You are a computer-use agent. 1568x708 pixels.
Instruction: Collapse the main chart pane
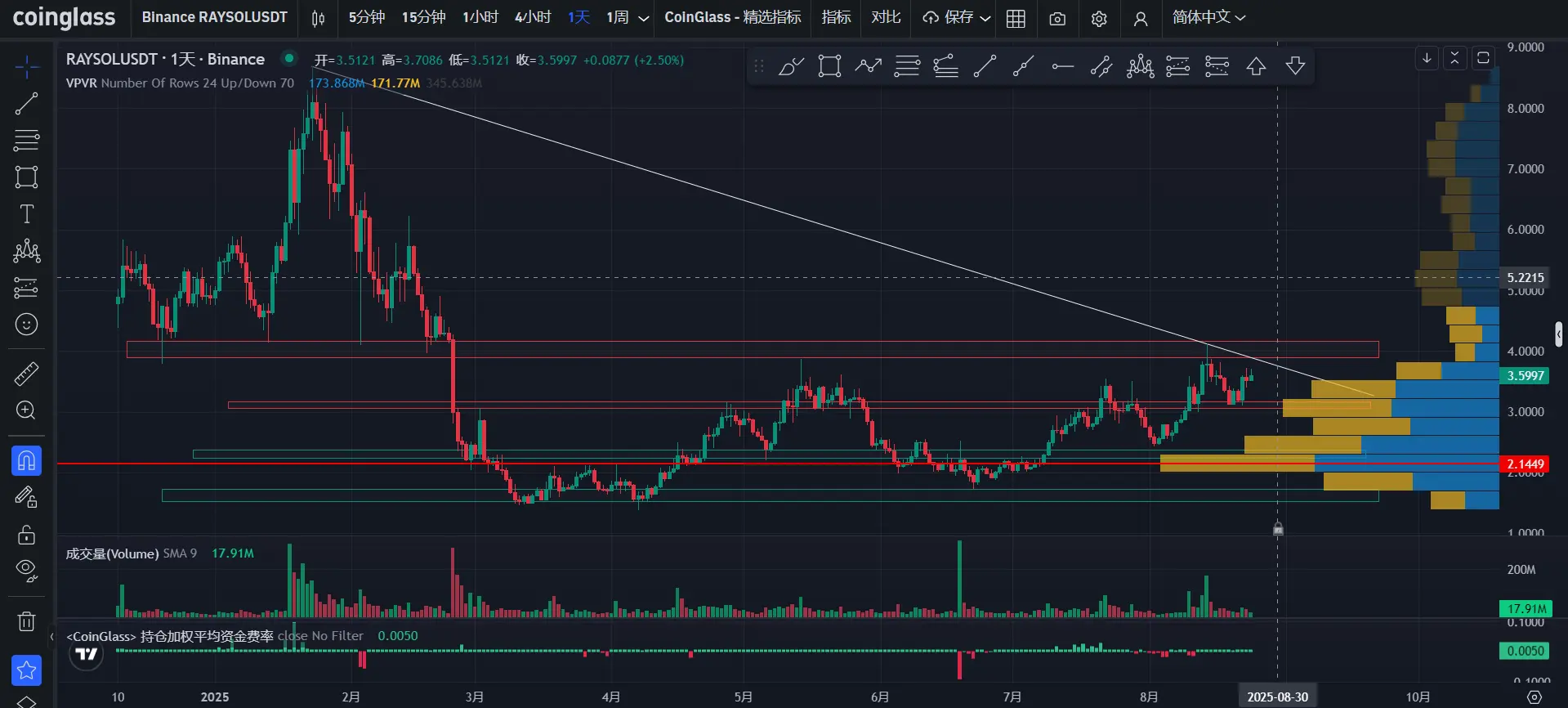[x=1454, y=58]
